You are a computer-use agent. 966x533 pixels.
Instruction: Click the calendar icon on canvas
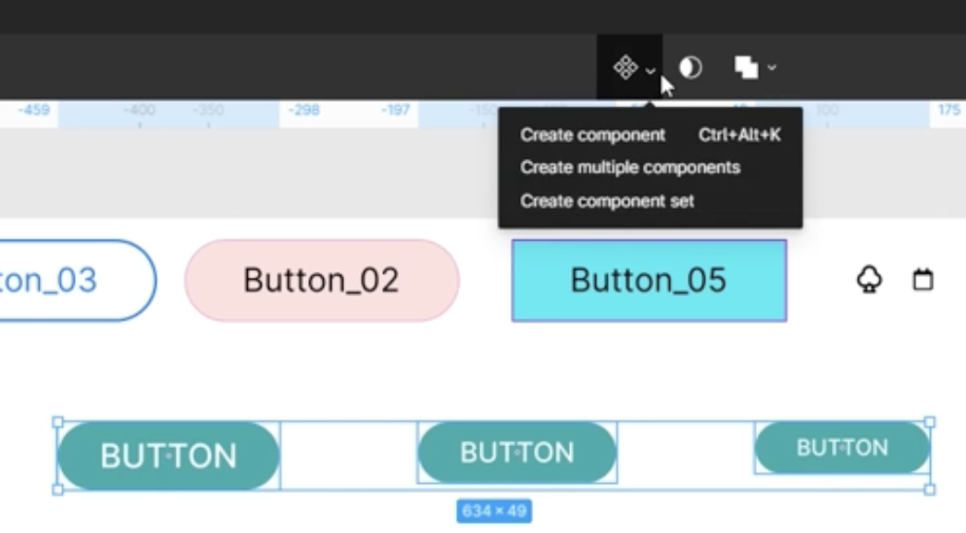pos(922,279)
